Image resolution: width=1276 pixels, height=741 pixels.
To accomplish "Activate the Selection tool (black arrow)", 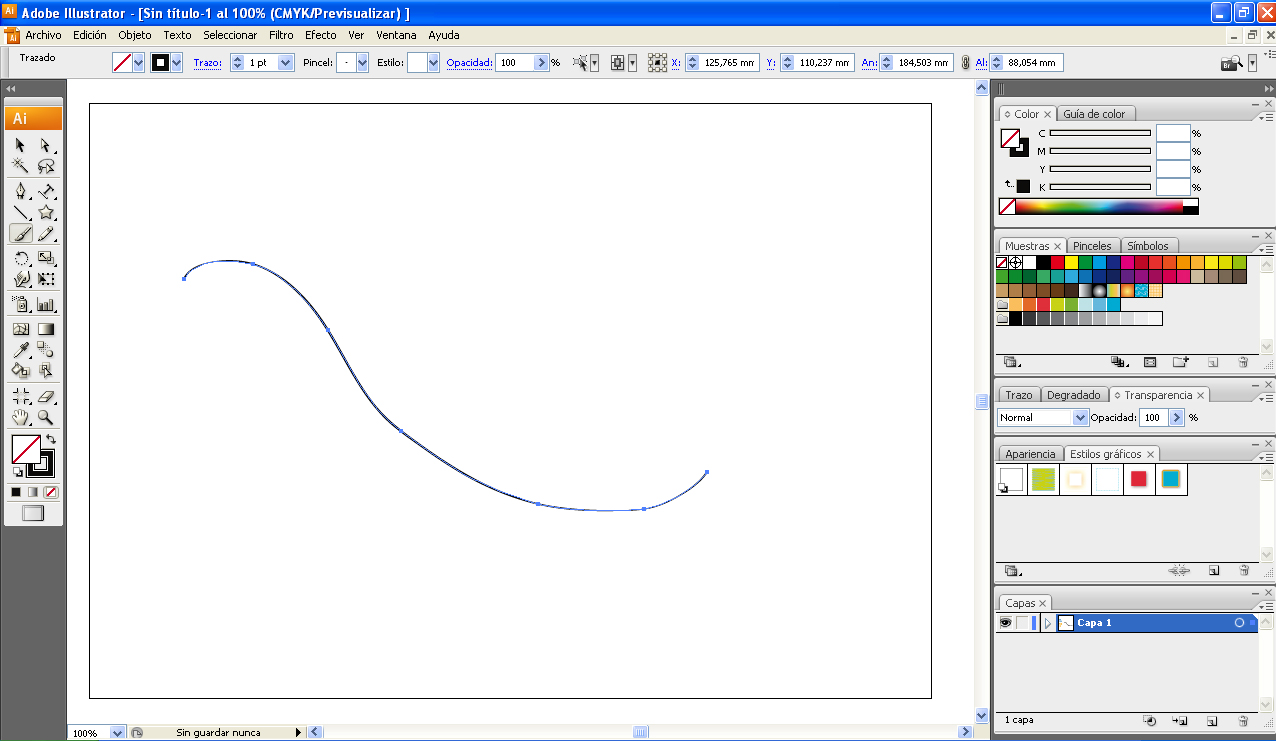I will coord(20,145).
